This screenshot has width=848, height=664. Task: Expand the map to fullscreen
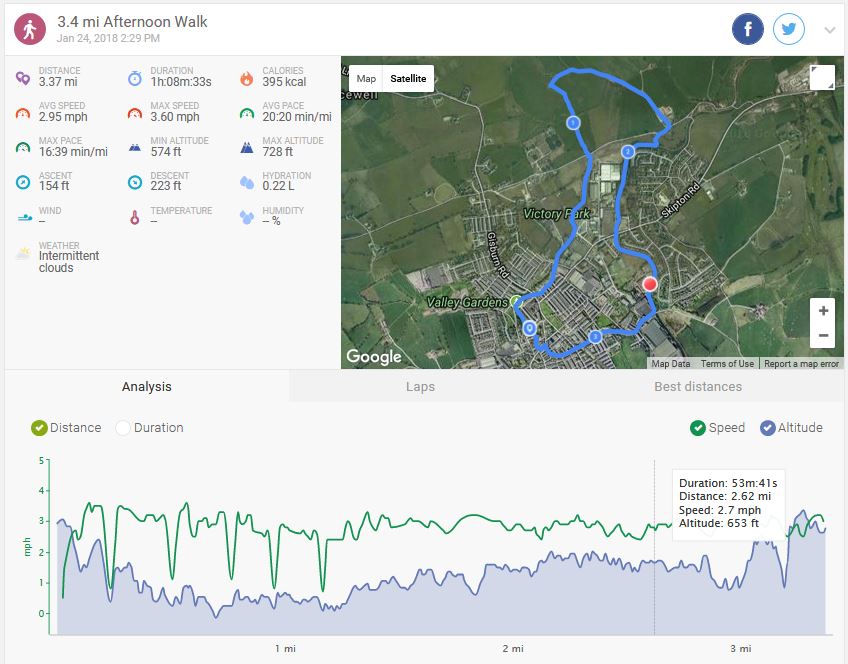point(822,78)
